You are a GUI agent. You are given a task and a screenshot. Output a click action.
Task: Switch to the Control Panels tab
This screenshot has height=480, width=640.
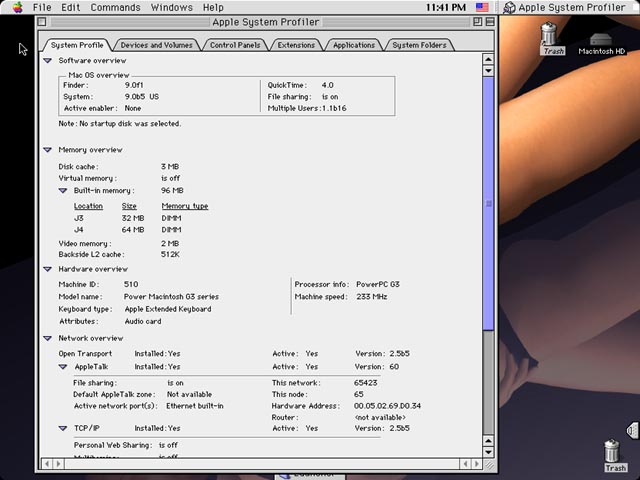point(235,45)
